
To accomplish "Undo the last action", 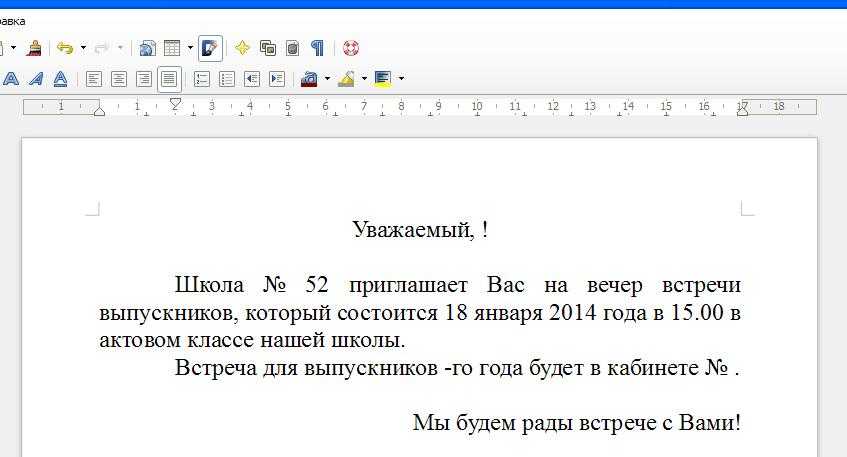I will (x=65, y=47).
